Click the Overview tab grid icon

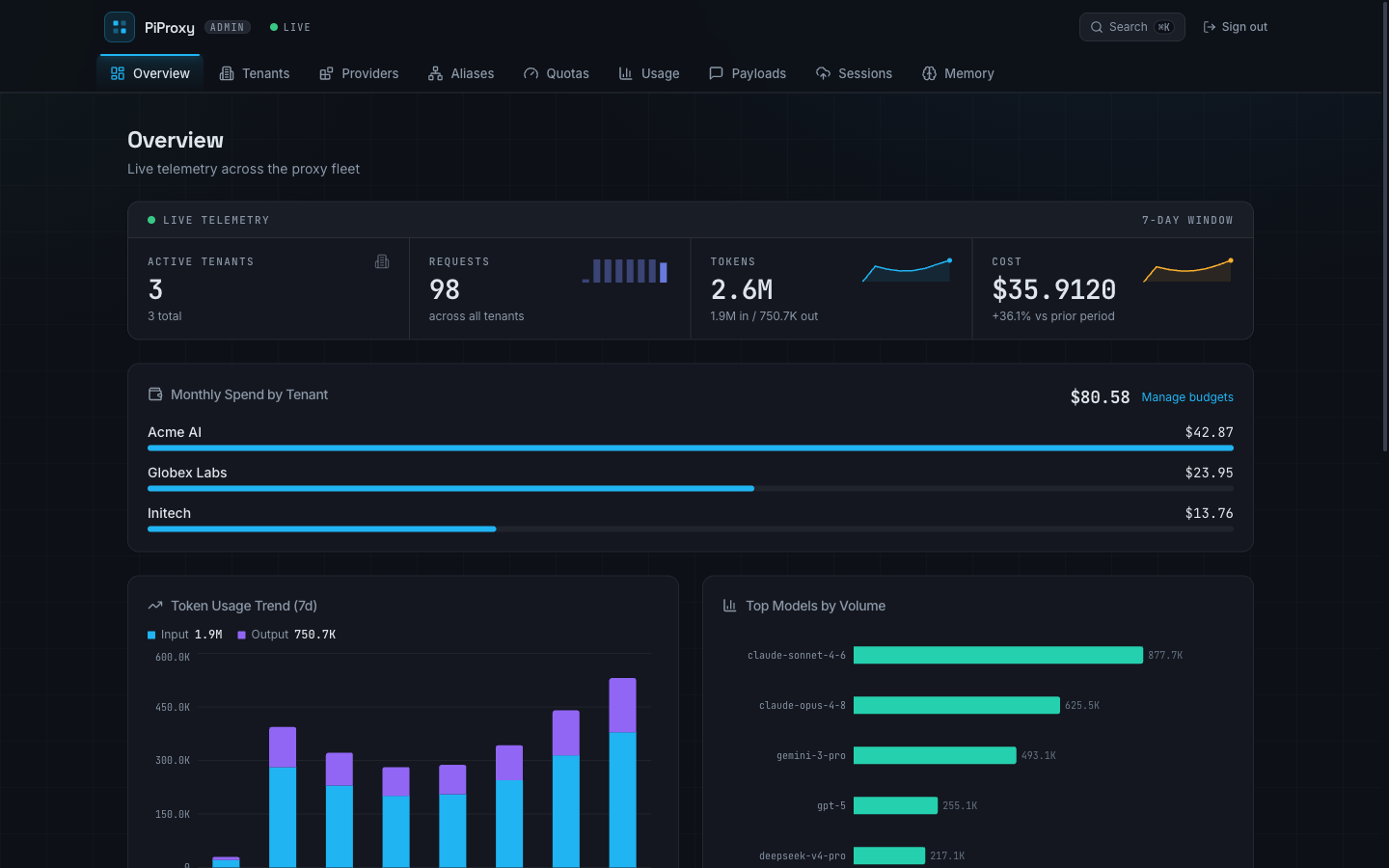pos(118,73)
